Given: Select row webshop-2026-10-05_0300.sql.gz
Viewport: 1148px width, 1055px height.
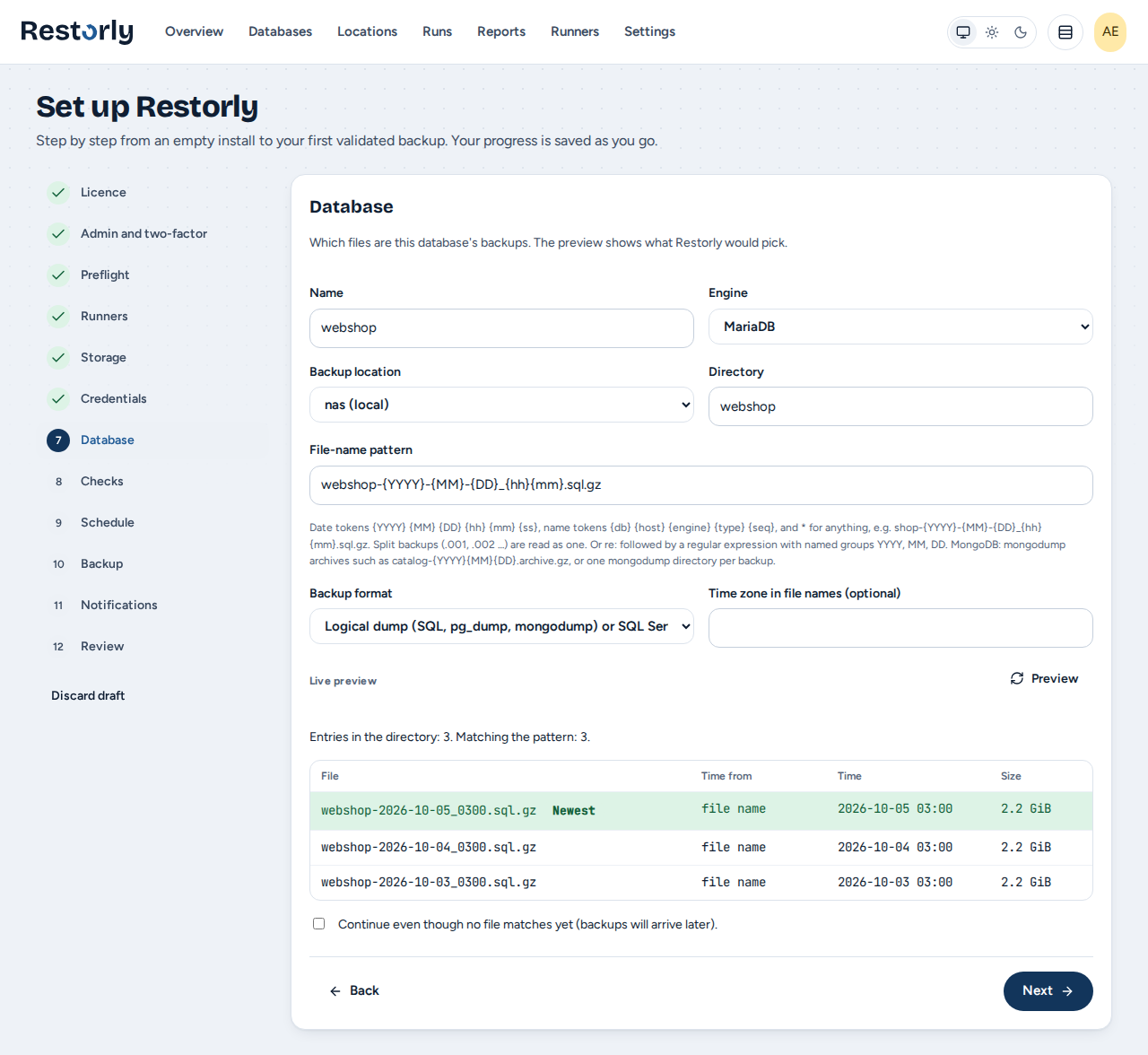Looking at the screenshot, I should click(701, 811).
